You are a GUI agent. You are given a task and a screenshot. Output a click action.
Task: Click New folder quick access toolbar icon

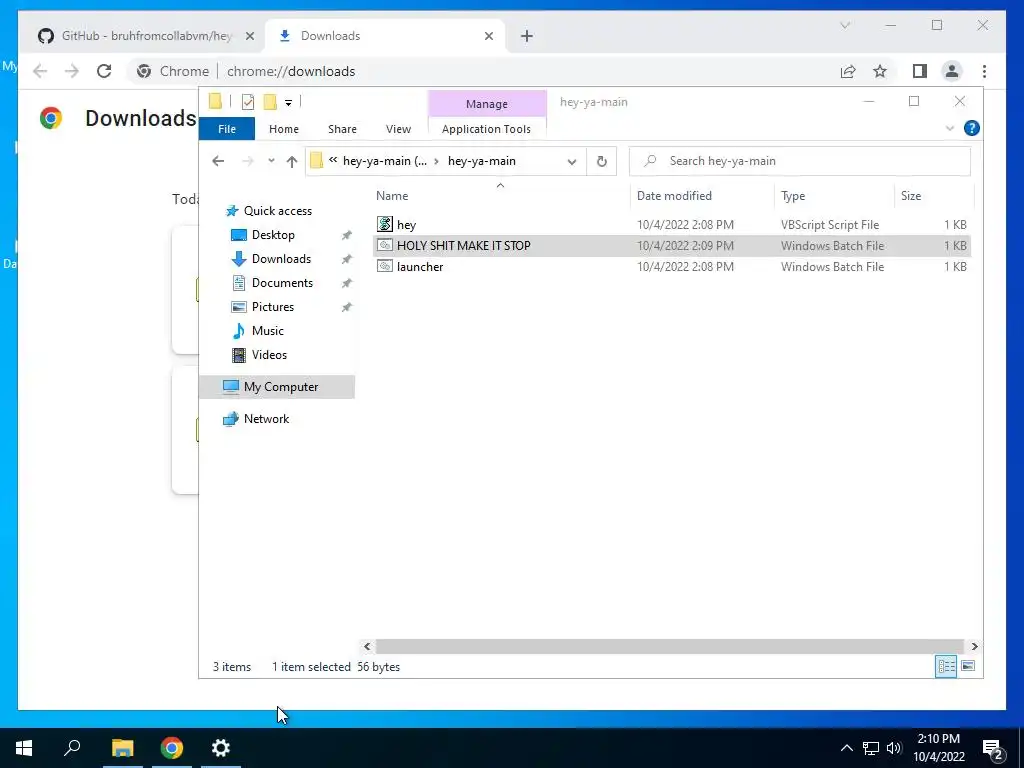click(270, 102)
